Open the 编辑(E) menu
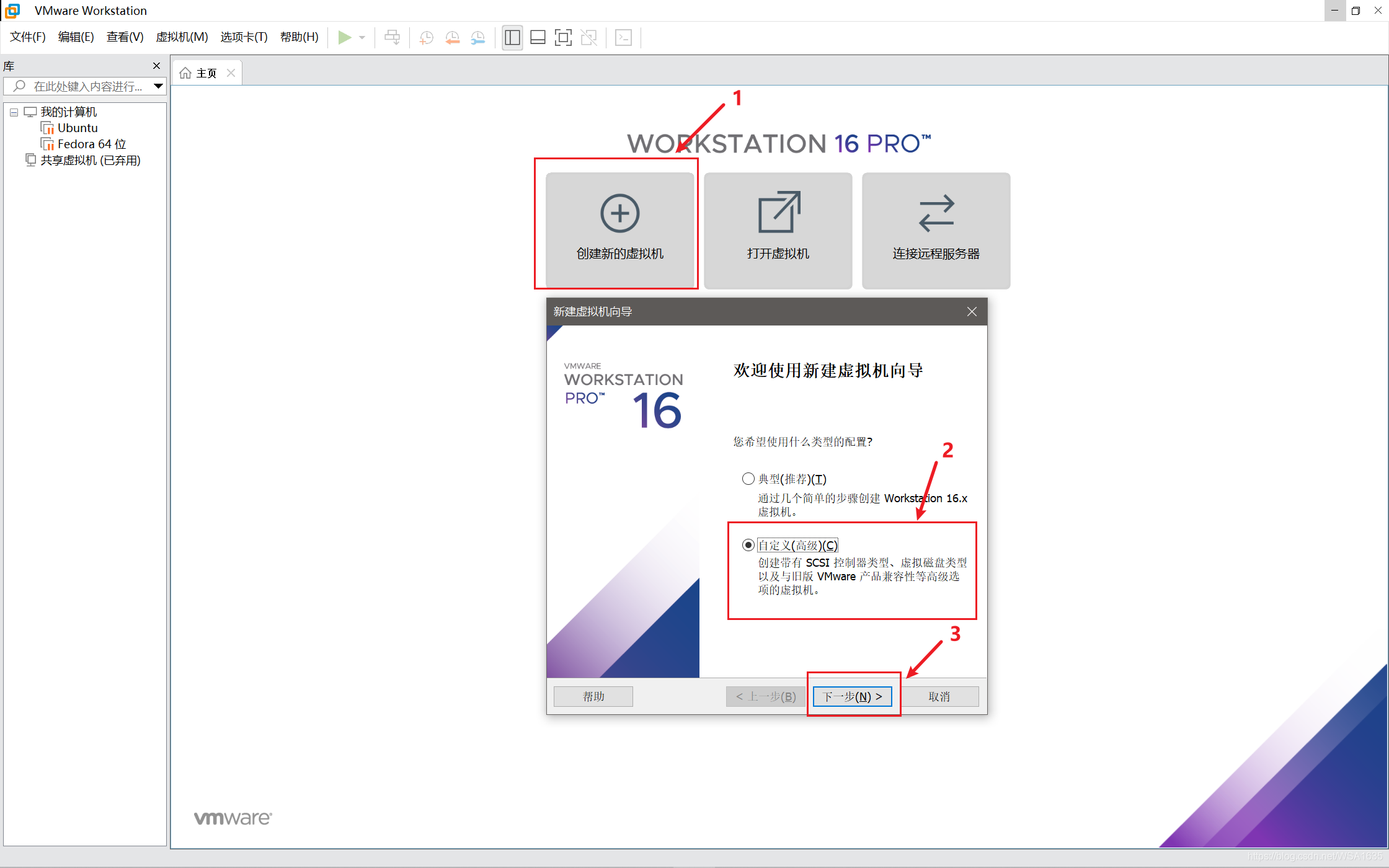 coord(76,37)
